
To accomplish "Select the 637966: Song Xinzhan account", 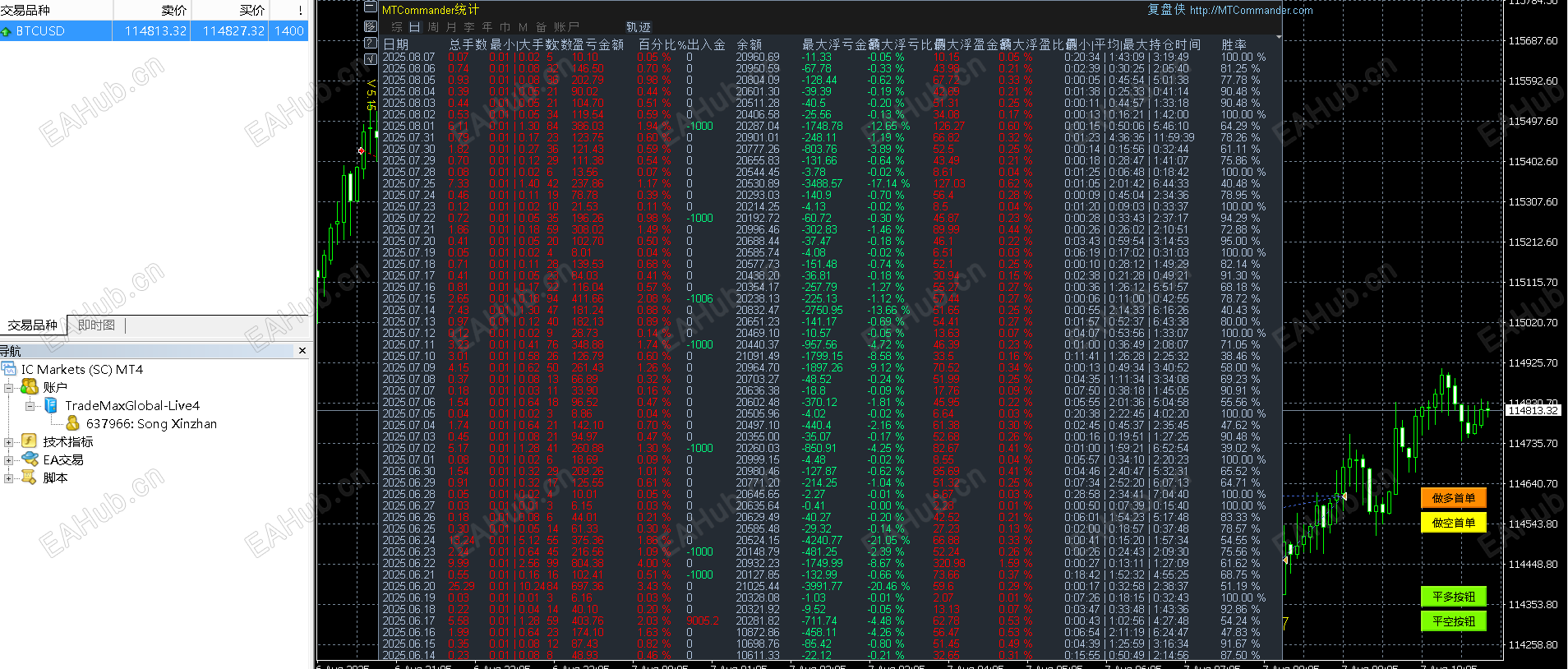I will [x=151, y=424].
